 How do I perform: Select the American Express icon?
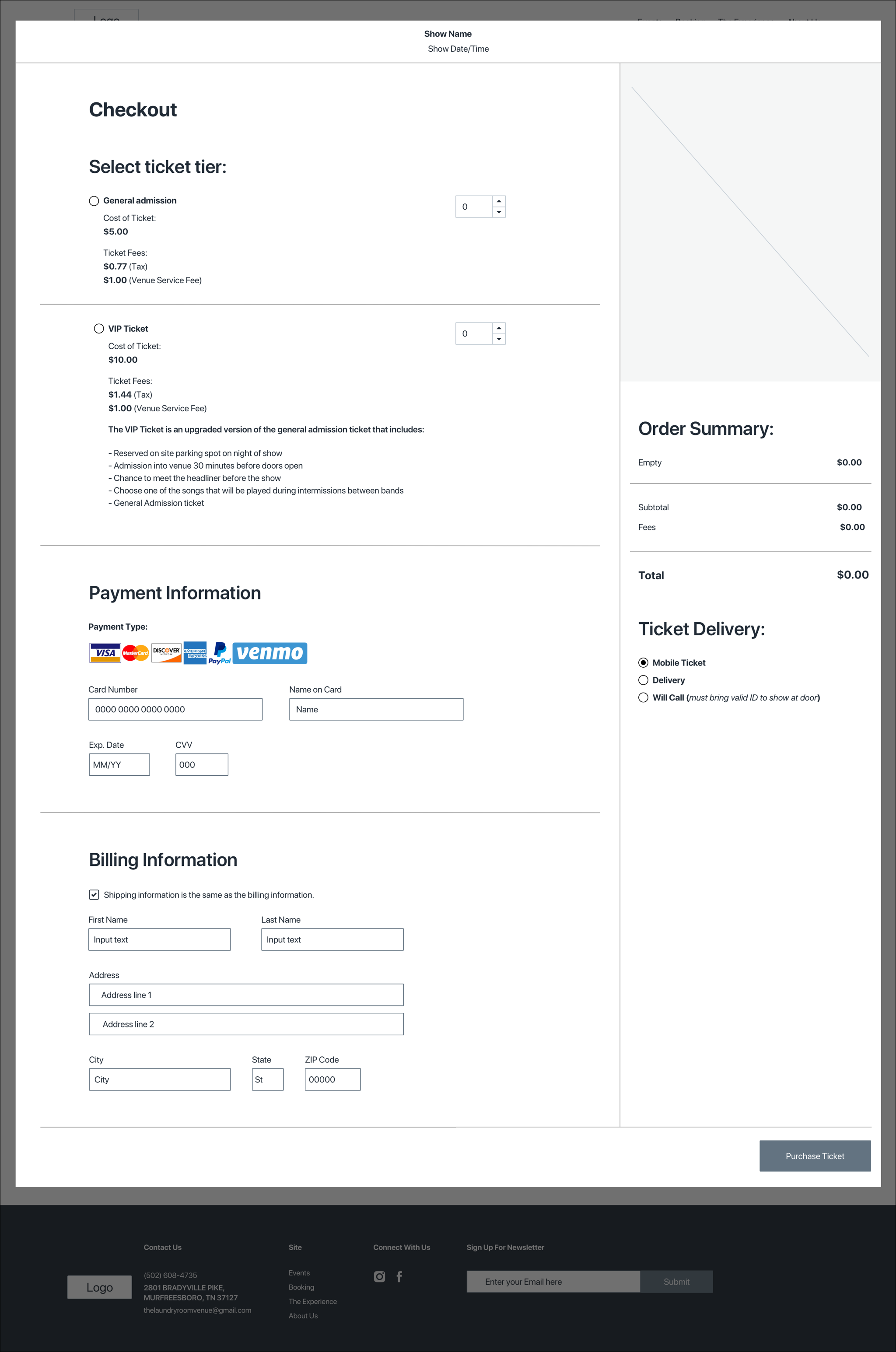[x=195, y=652]
